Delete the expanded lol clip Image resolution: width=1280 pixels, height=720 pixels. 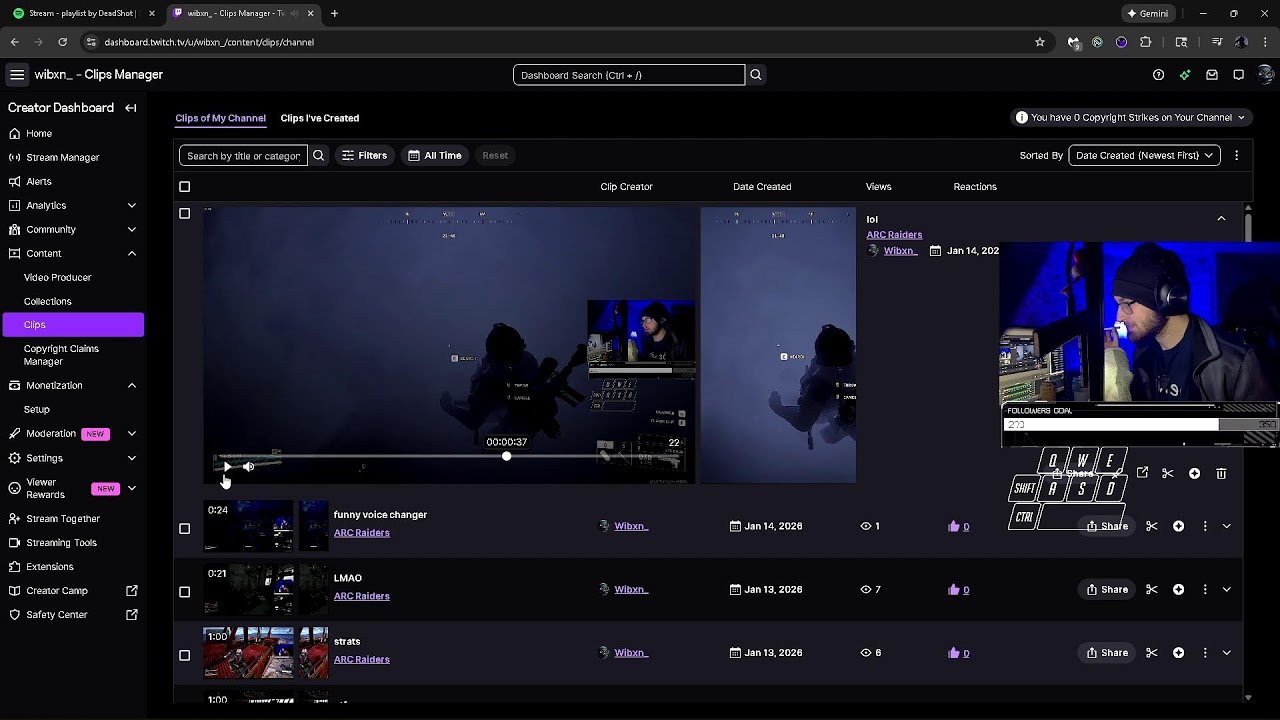1221,474
